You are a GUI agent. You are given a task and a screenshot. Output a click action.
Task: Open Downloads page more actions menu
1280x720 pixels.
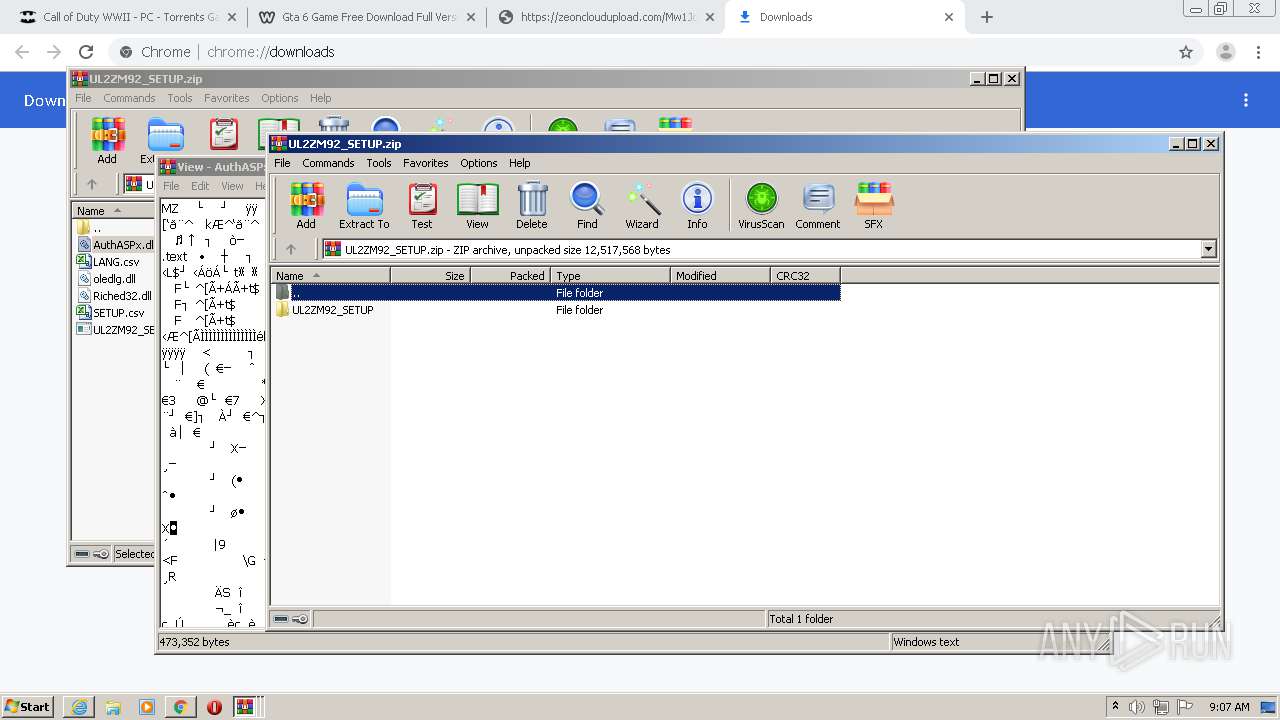coord(1246,100)
